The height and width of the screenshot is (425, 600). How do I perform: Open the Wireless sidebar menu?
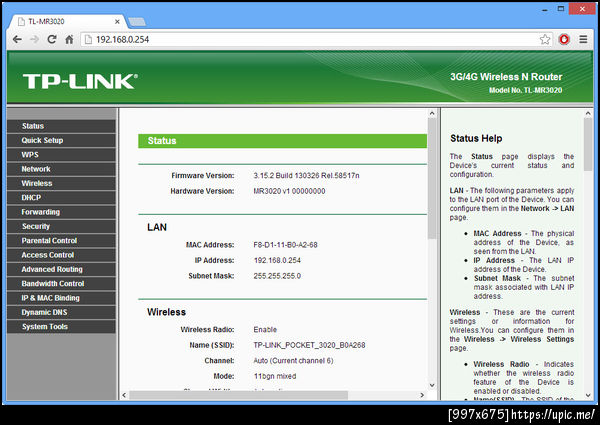[x=61, y=183]
